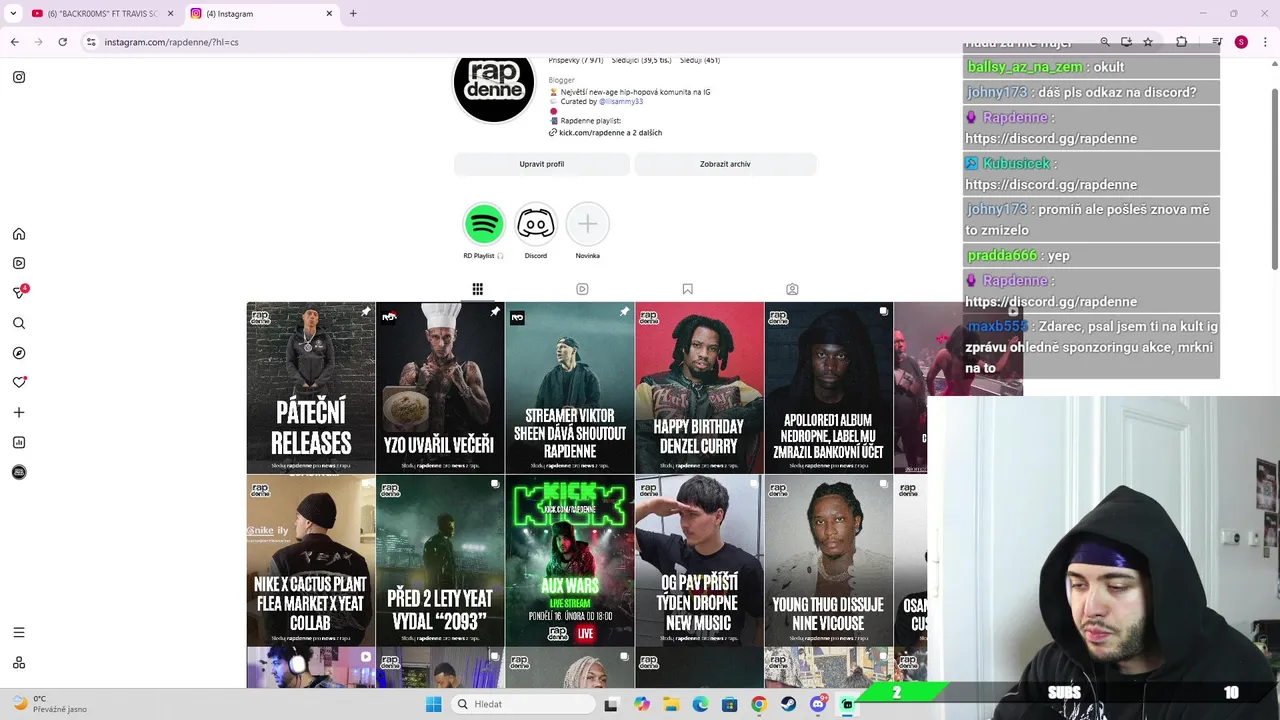
Task: Add a new highlight with Novinka plus
Action: click(x=588, y=224)
